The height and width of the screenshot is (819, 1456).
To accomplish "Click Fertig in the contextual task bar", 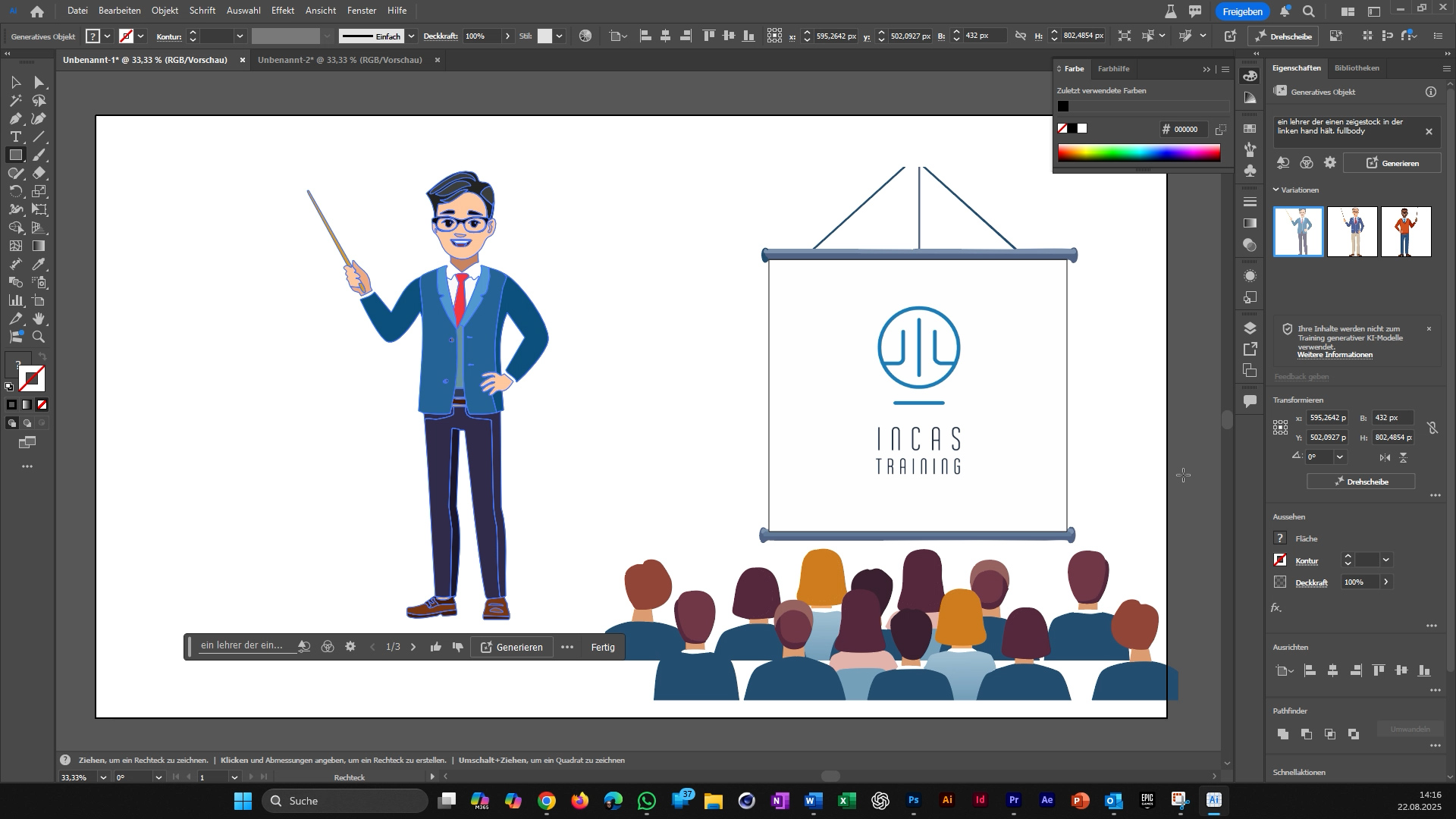I will tap(603, 647).
